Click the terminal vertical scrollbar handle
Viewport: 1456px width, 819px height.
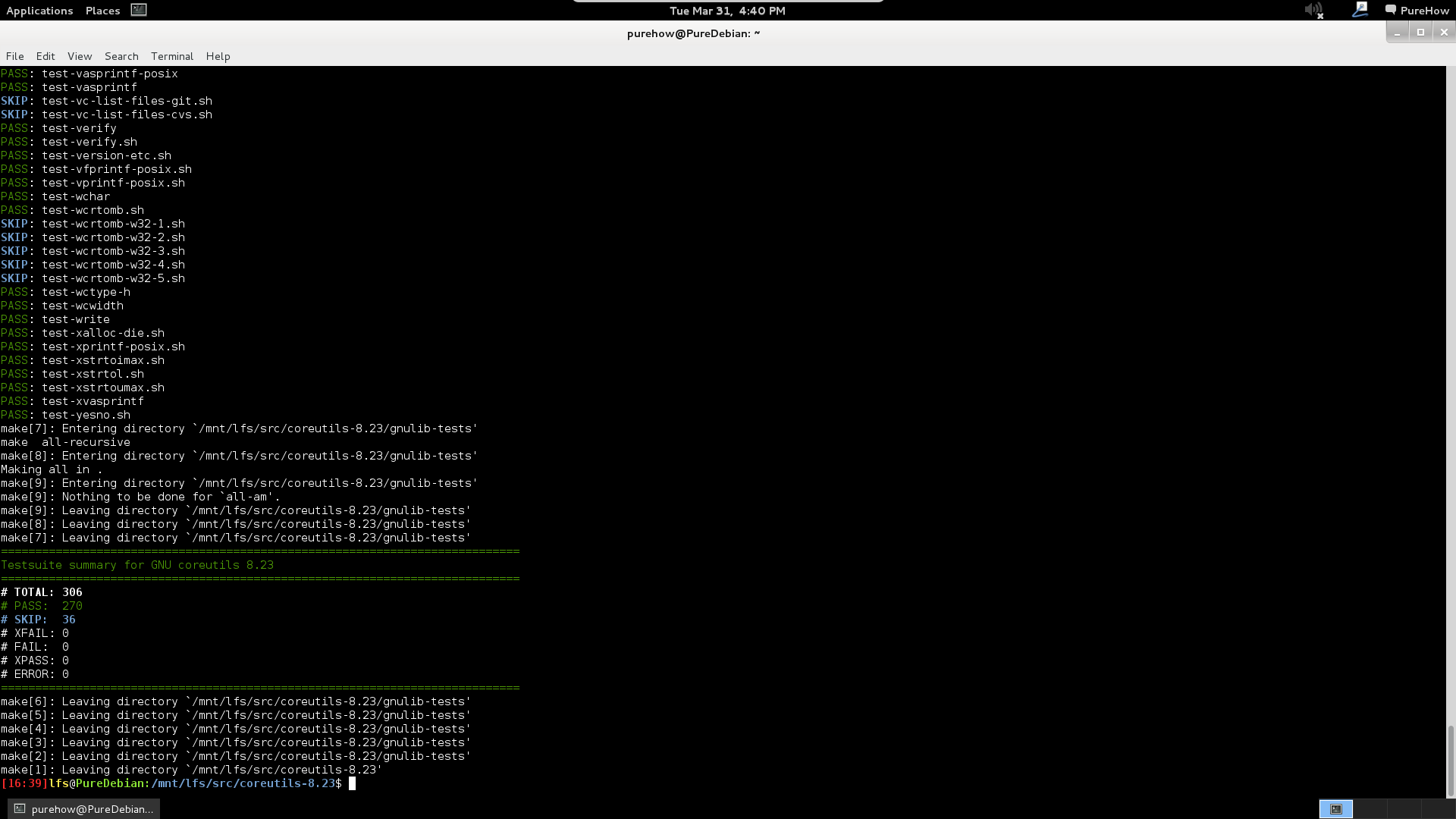click(x=1451, y=761)
